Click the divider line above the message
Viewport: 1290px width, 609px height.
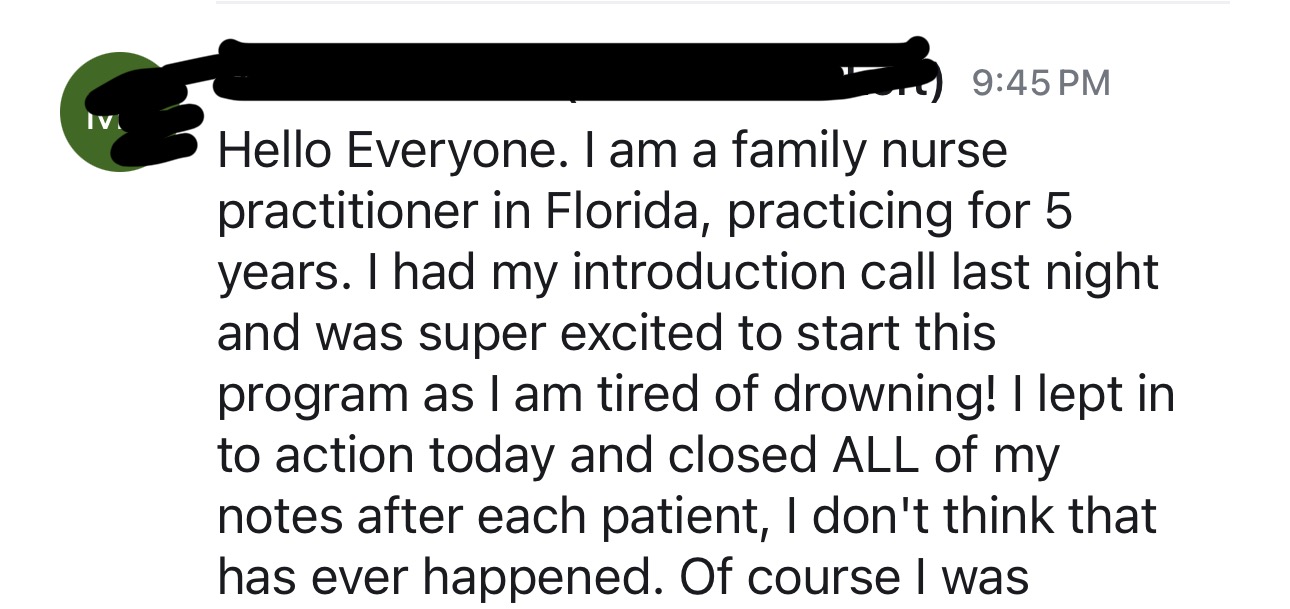coord(723,2)
